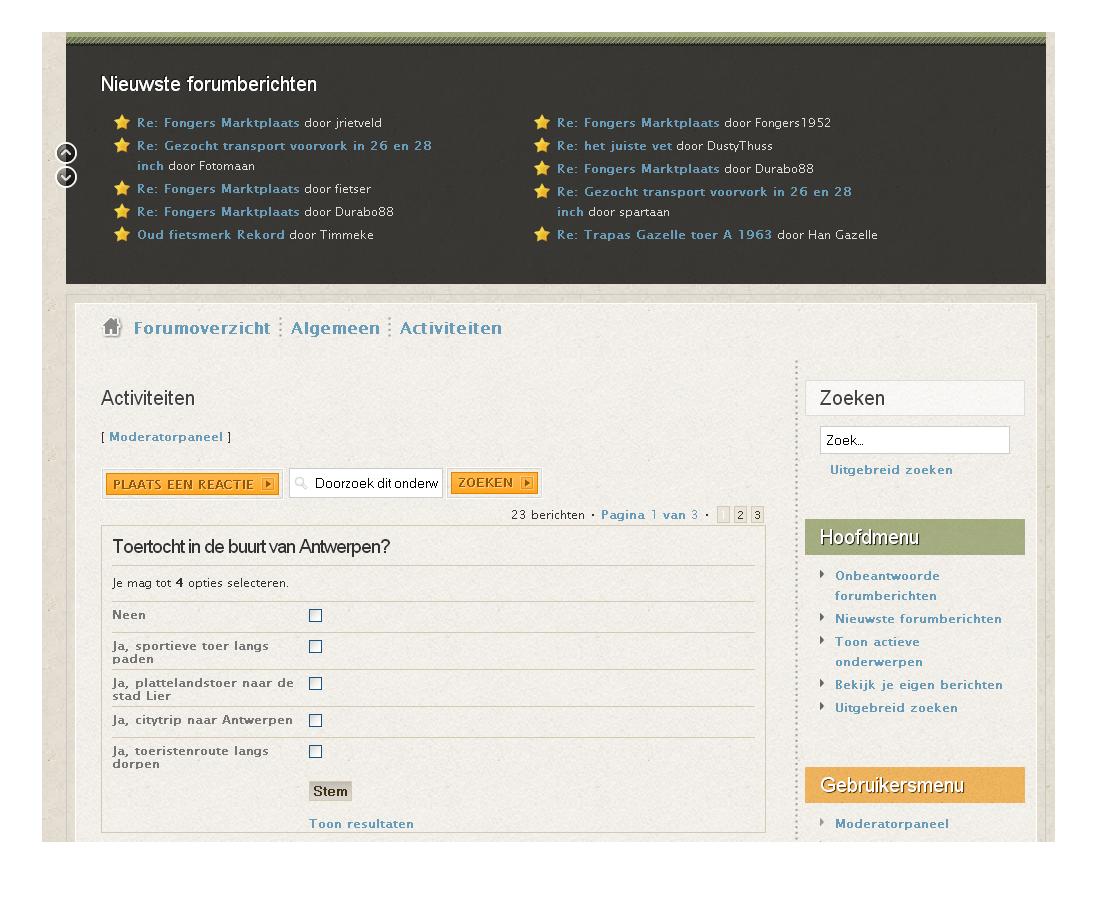
Task: Go to page 2 of the topic
Action: pos(740,515)
